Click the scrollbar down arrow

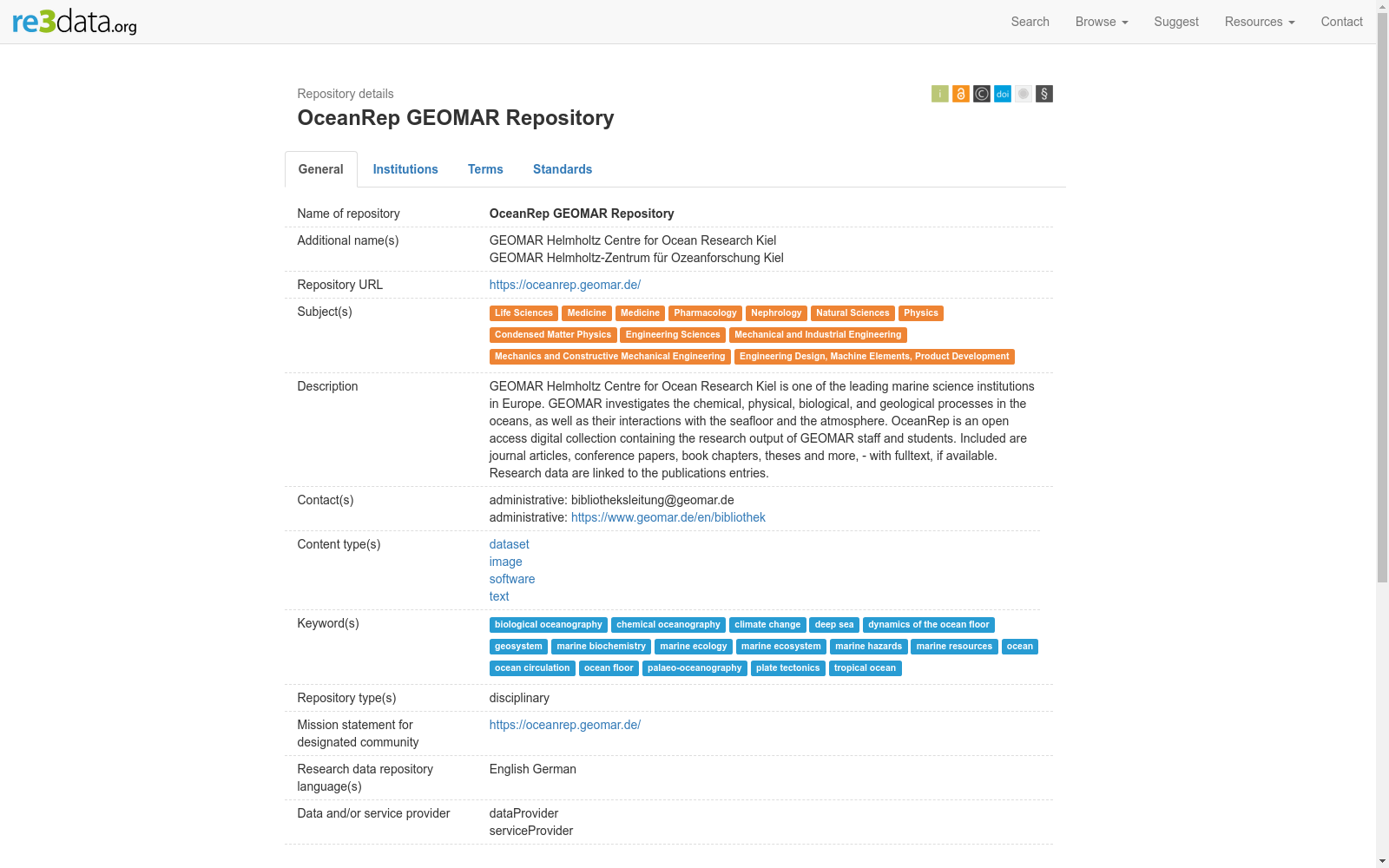1382,861
